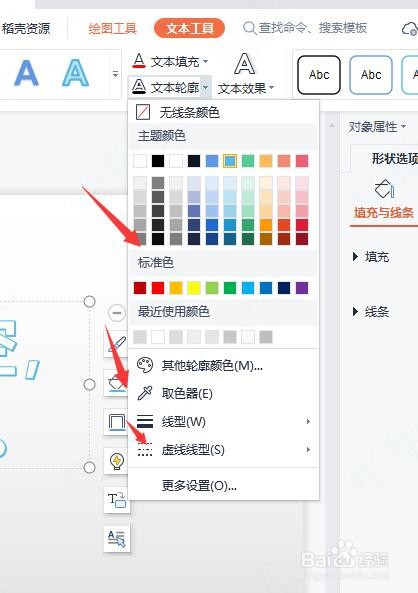Expand the 线型(W) submenu arrow
Image resolution: width=418 pixels, height=593 pixels.
(x=308, y=421)
